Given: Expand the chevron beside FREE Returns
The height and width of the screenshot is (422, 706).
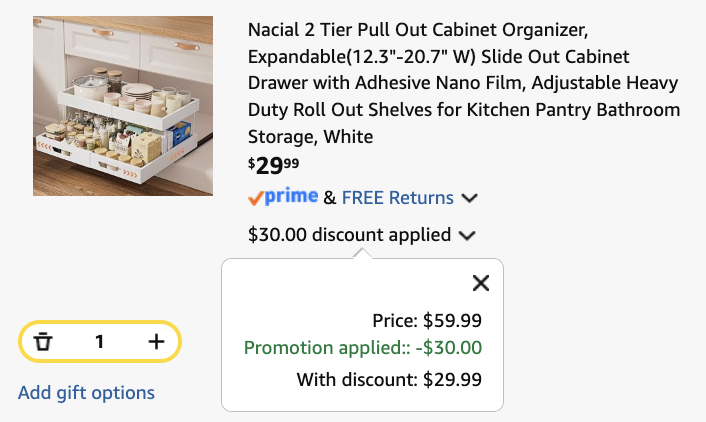Looking at the screenshot, I should pyautogui.click(x=470, y=198).
